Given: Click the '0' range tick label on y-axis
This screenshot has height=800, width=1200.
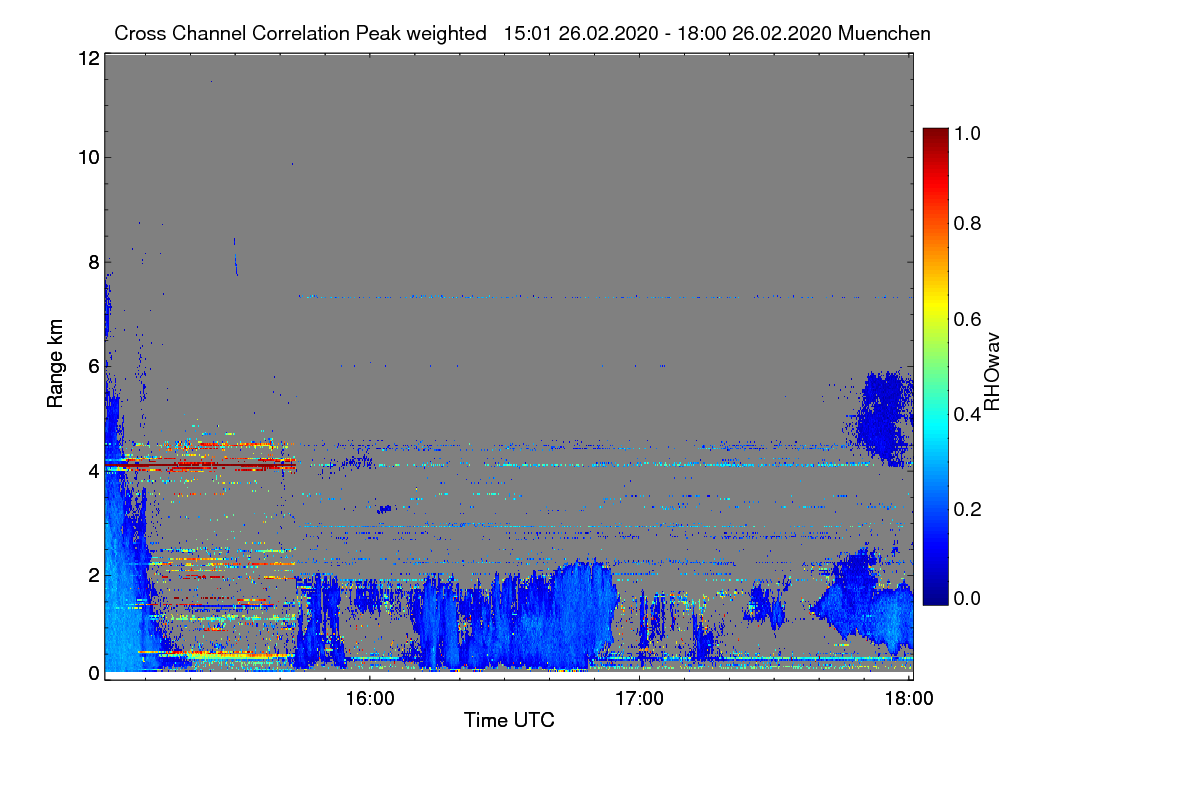Looking at the screenshot, I should point(94,673).
